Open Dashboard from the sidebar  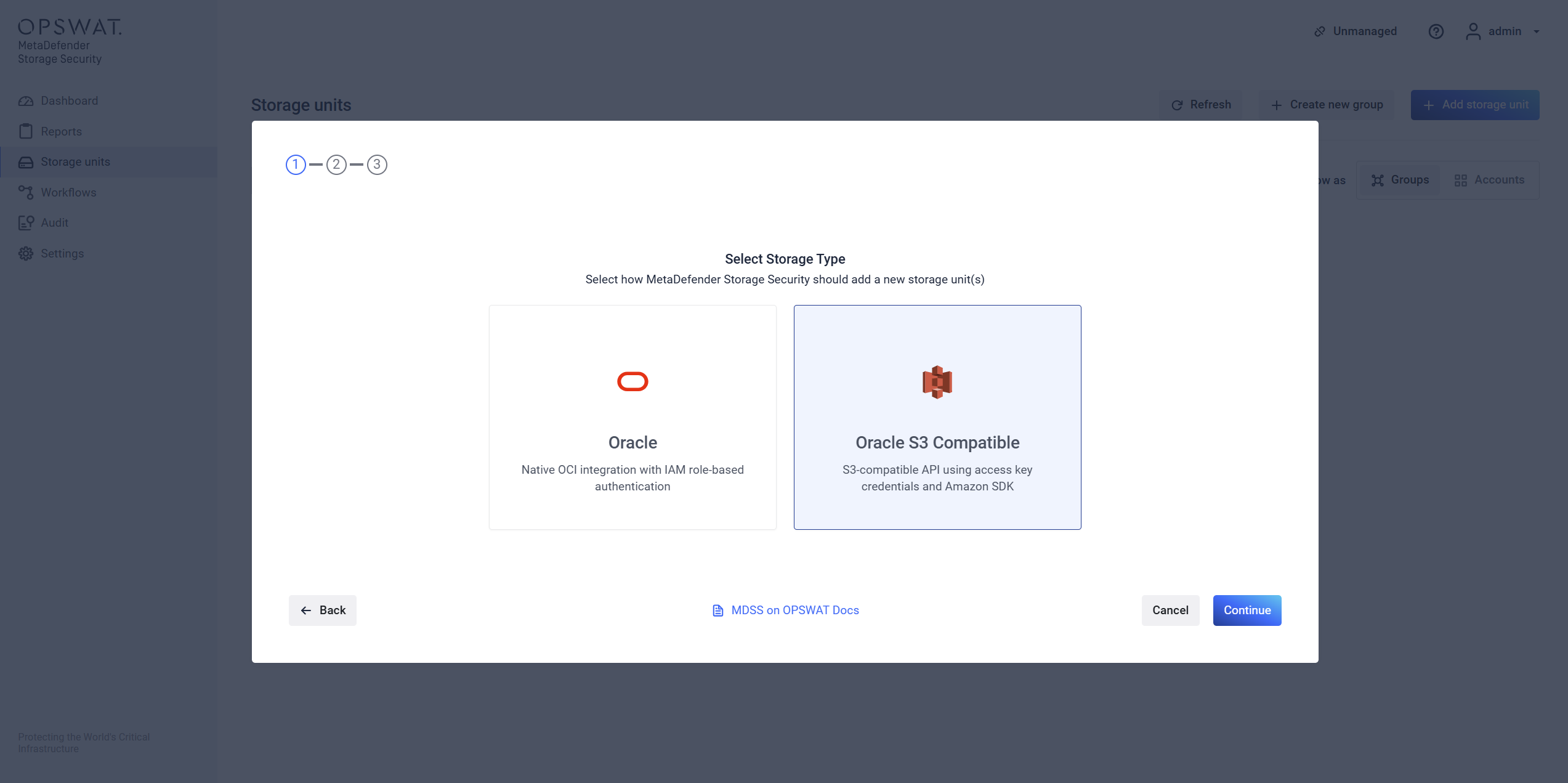[69, 101]
